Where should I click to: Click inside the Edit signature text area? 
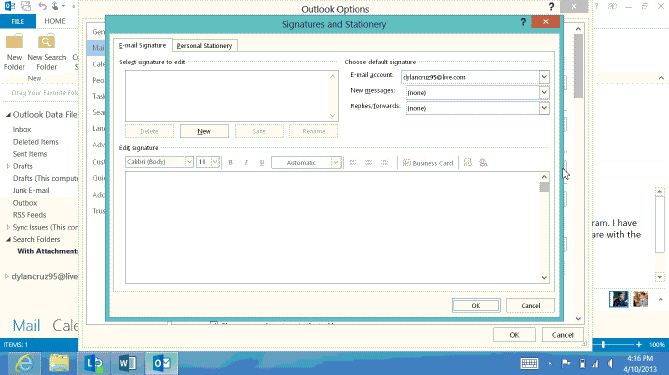point(333,227)
